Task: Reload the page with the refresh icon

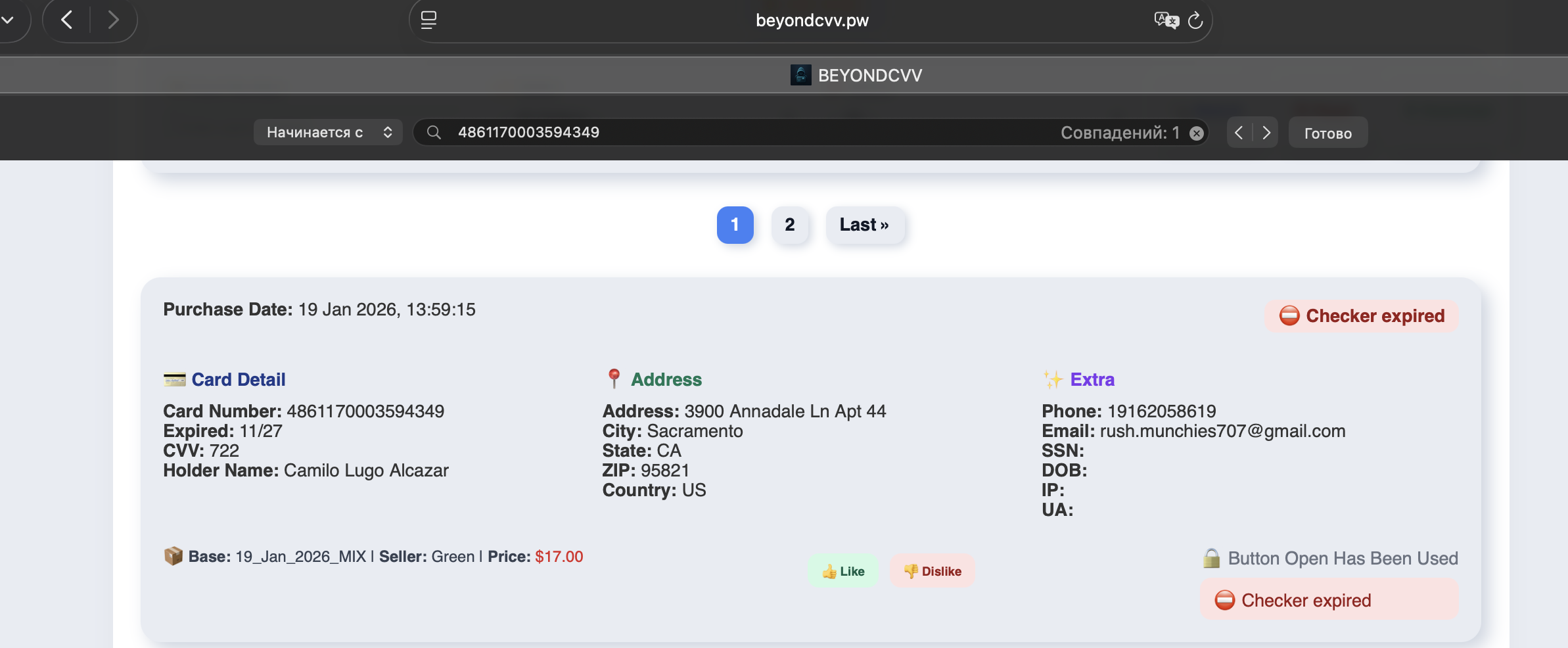Action: 1195,20
